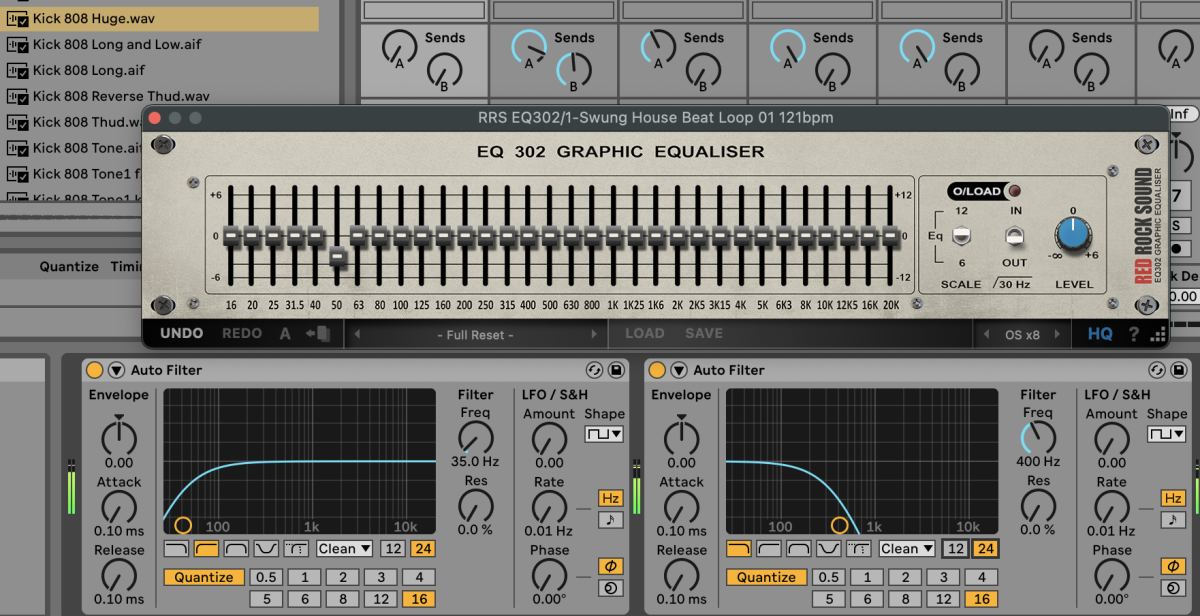Flip the EQ scale 12/6 switch
This screenshot has width=1200, height=616.
coord(961,236)
